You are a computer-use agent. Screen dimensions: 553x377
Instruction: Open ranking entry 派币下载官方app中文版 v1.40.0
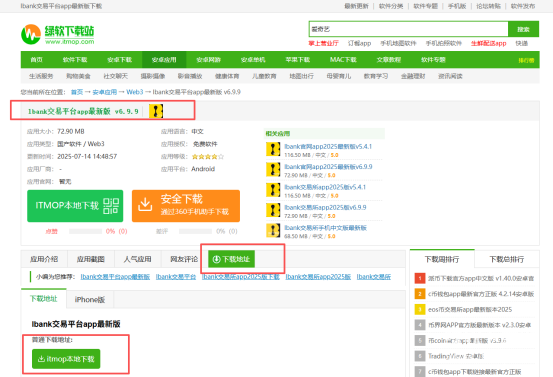(481, 278)
